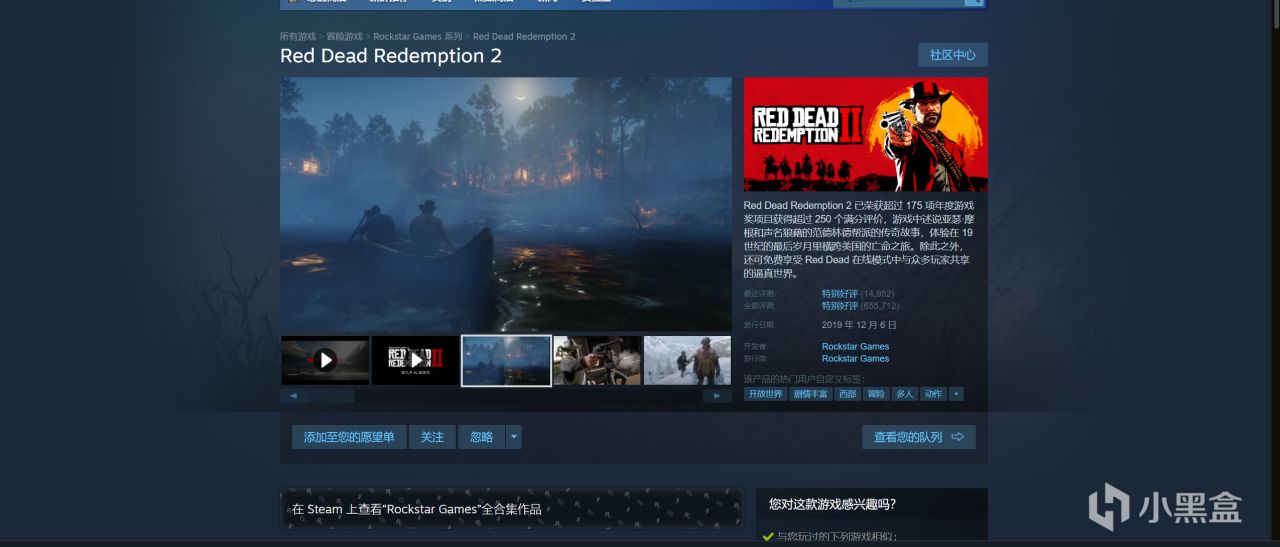Open developer Rockstar Games link

pos(855,347)
